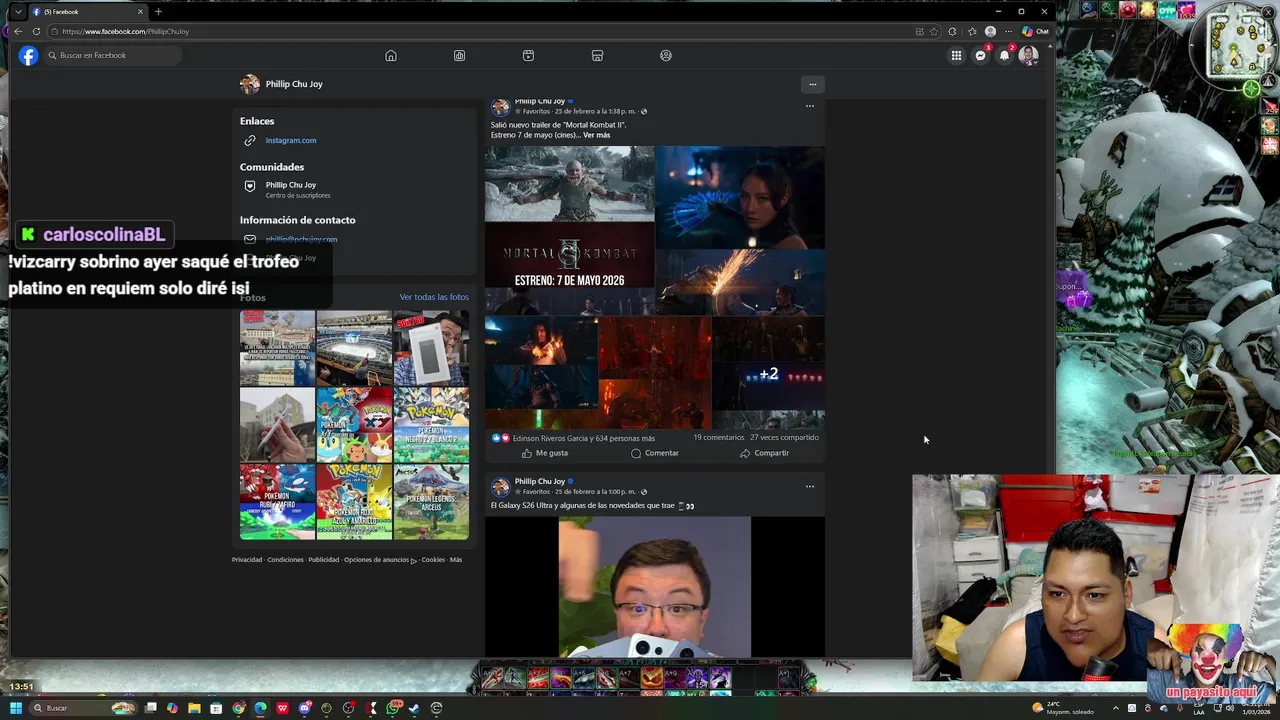Close the minimap in the game window
Image resolution: width=1280 pixels, height=720 pixels.
[1268, 13]
